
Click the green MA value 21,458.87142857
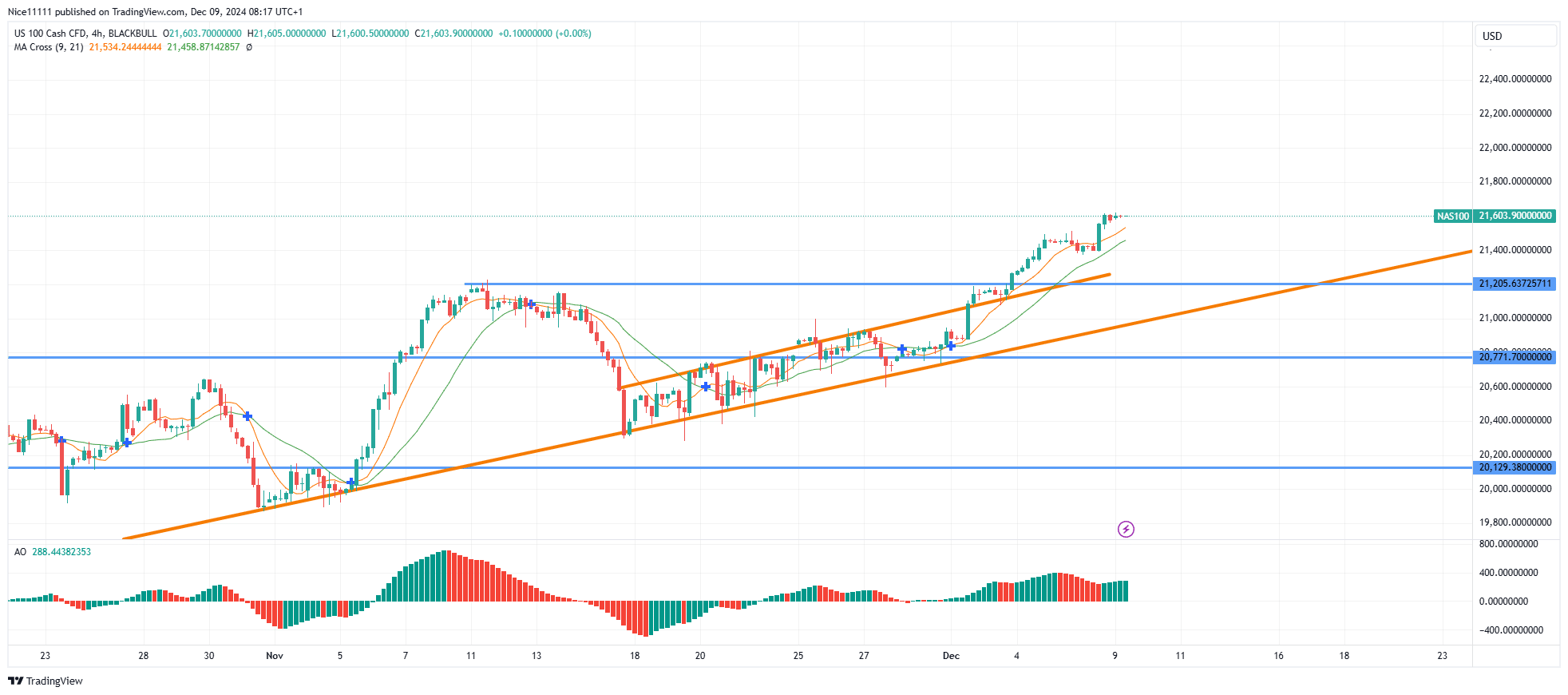coord(203,47)
